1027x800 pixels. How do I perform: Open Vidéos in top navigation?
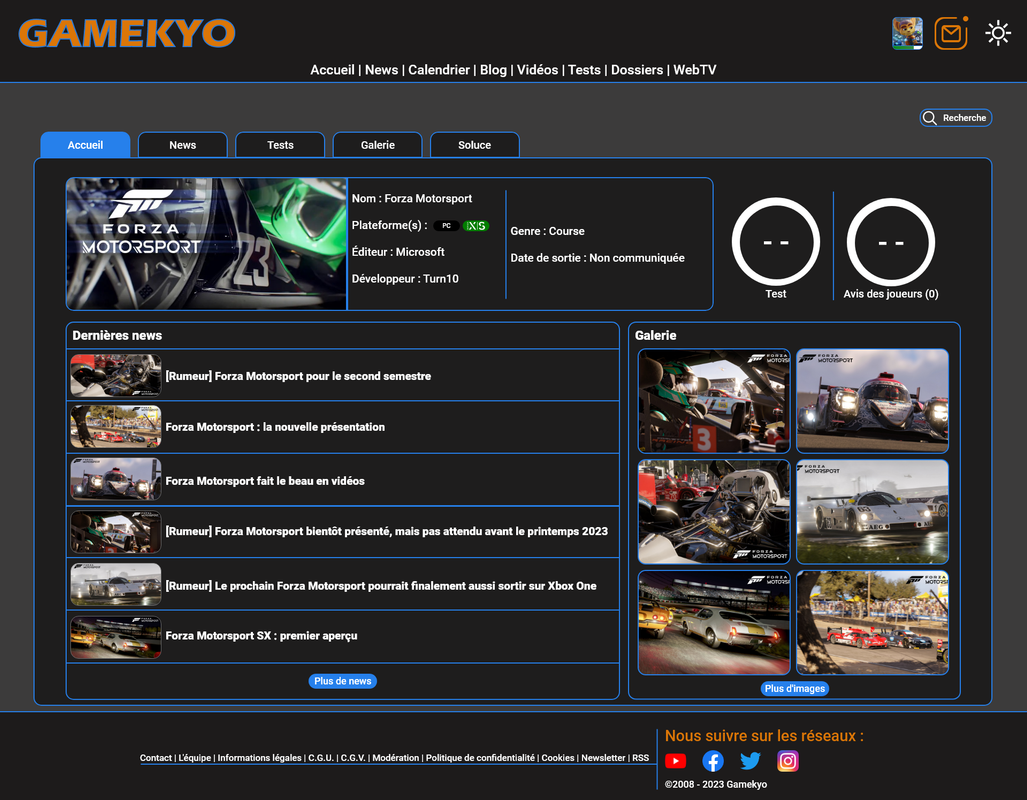[538, 70]
